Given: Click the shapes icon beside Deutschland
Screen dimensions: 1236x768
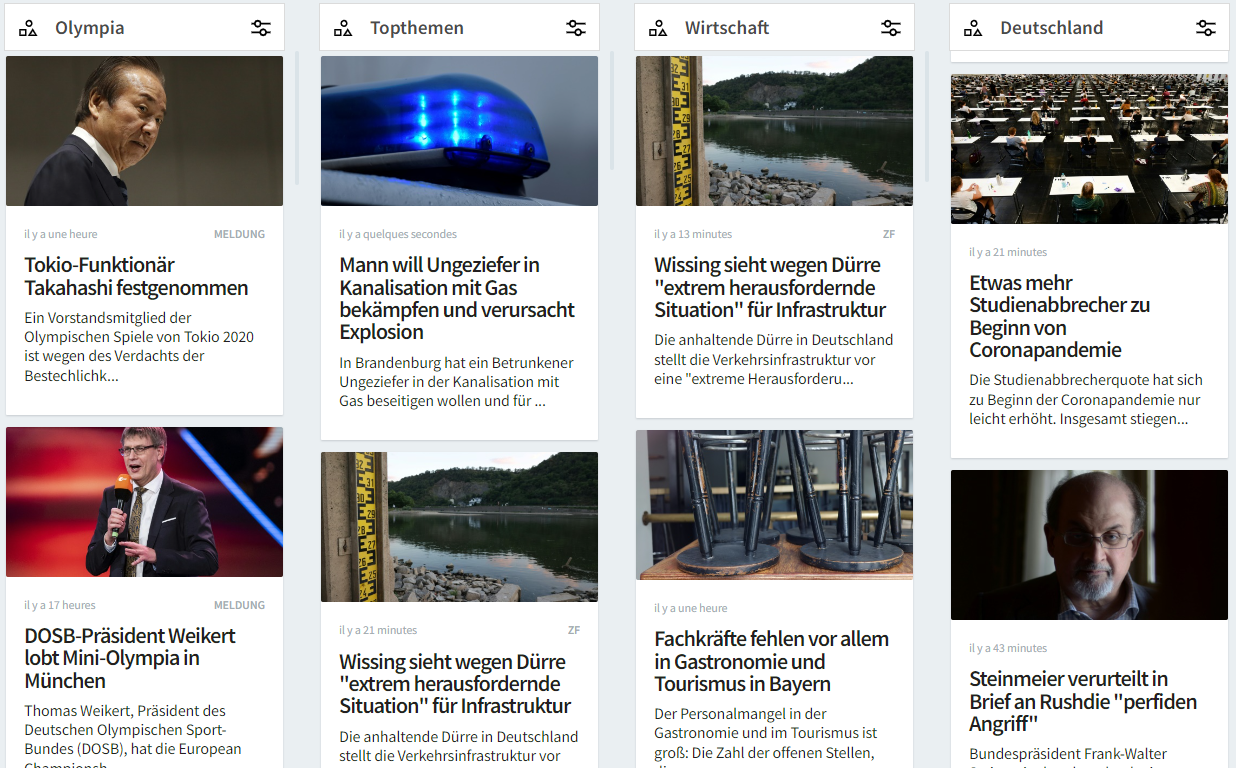Looking at the screenshot, I should tap(973, 28).
